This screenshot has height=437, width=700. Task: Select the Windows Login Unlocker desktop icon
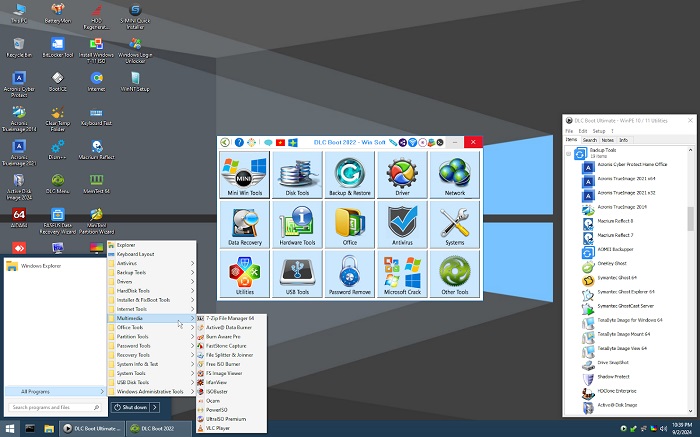(x=135, y=50)
